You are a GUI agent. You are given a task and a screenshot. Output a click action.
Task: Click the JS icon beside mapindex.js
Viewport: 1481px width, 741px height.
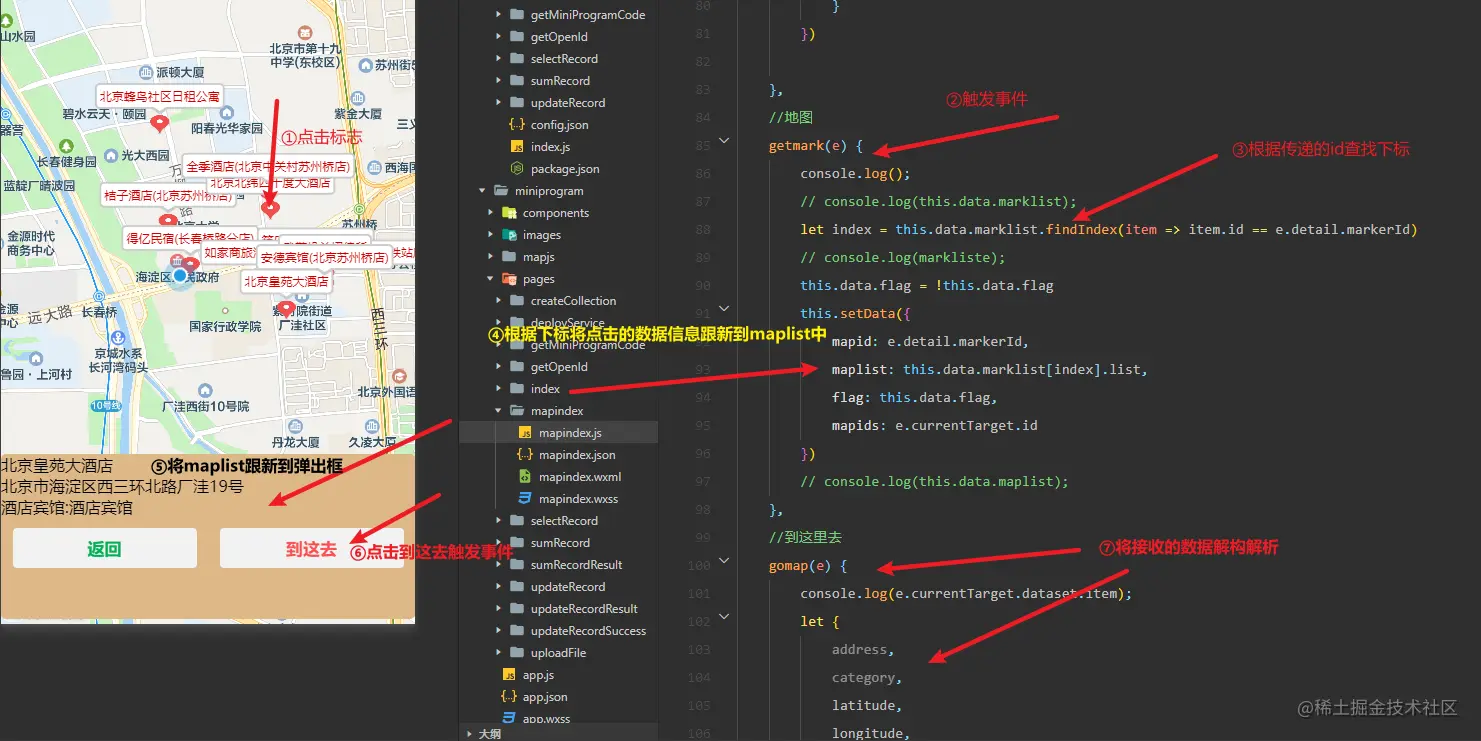coord(524,433)
